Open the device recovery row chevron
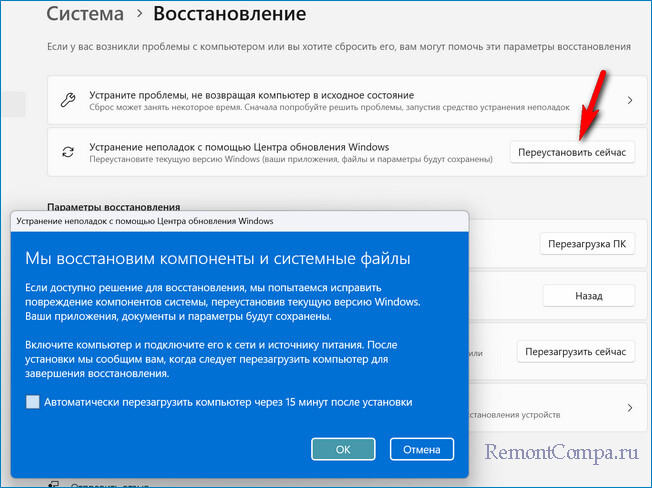Viewport: 652px width, 488px height. (x=629, y=408)
